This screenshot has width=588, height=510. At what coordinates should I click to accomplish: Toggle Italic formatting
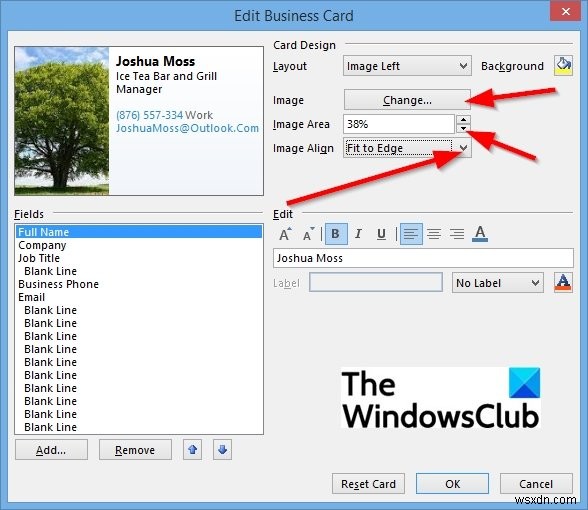[x=358, y=234]
